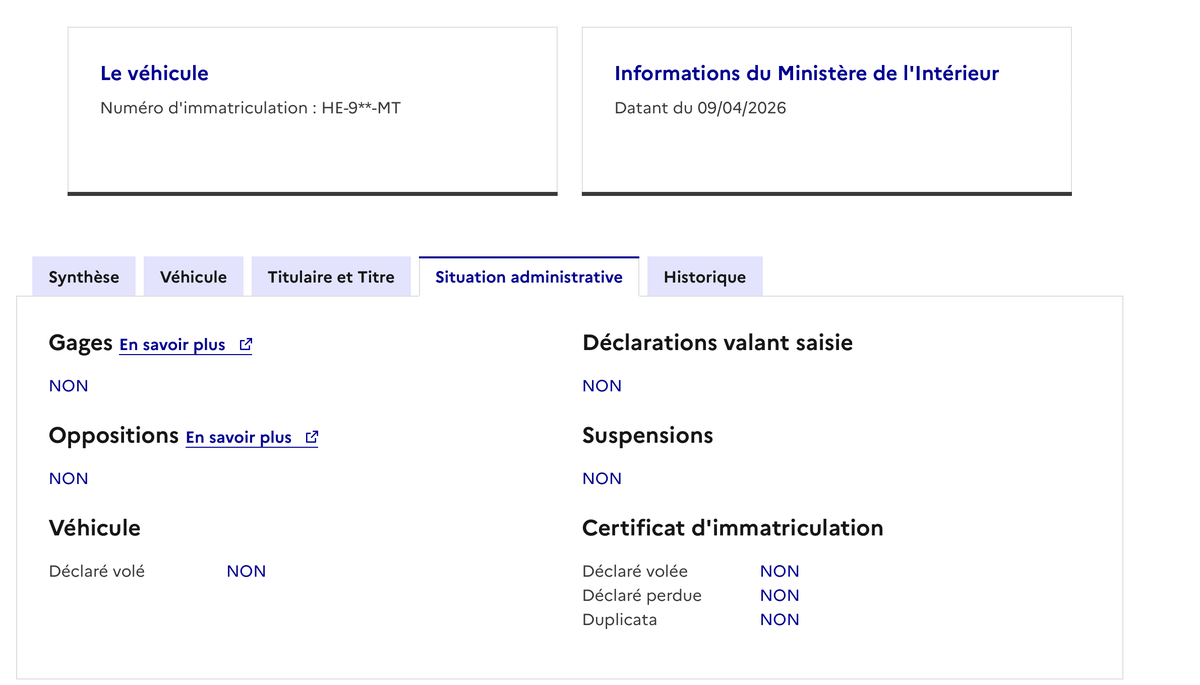Click external-link icon beside Oppositions
This screenshot has width=1200, height=685.
click(312, 437)
